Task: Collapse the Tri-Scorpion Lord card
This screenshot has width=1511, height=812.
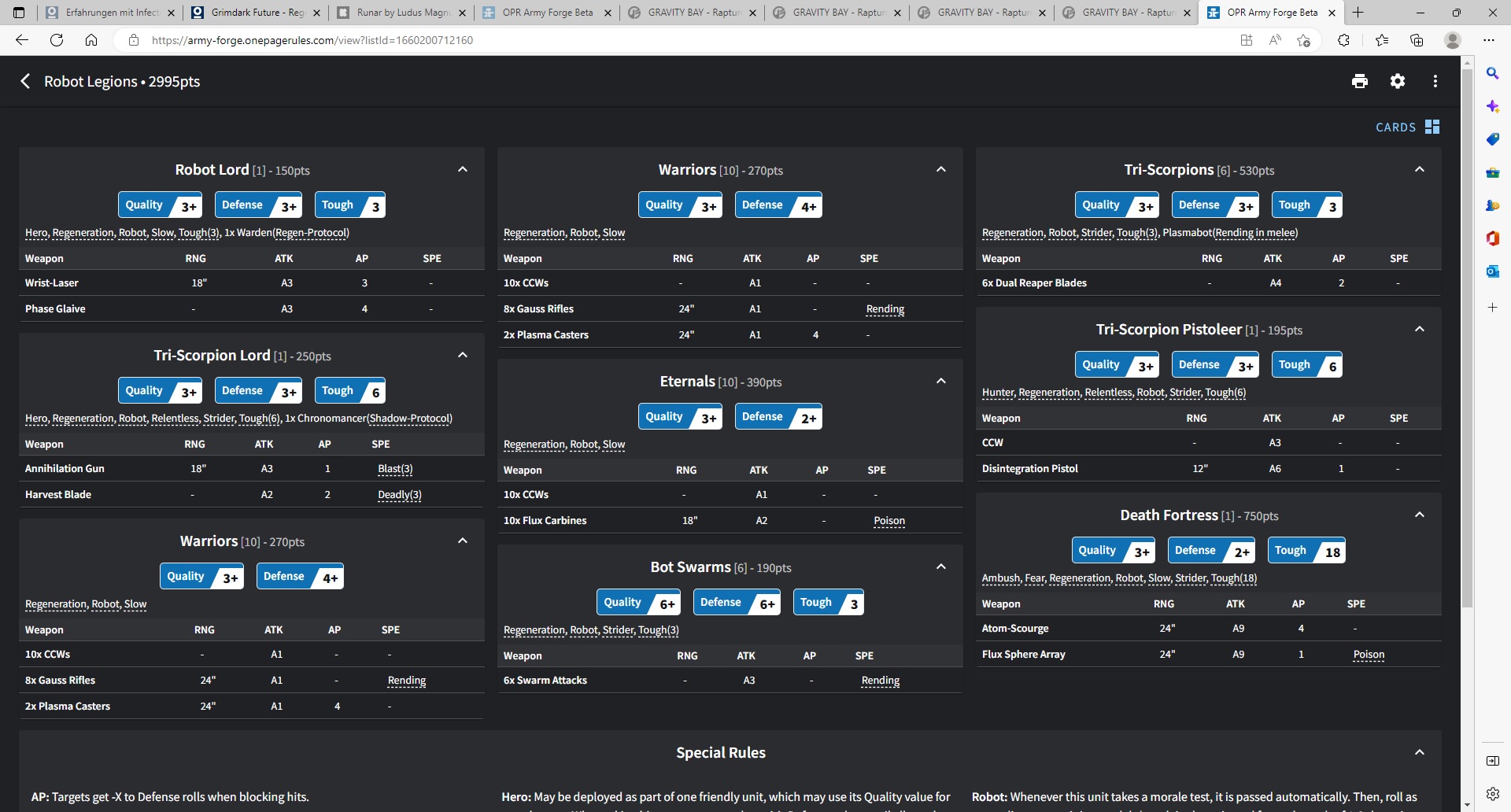Action: 463,355
